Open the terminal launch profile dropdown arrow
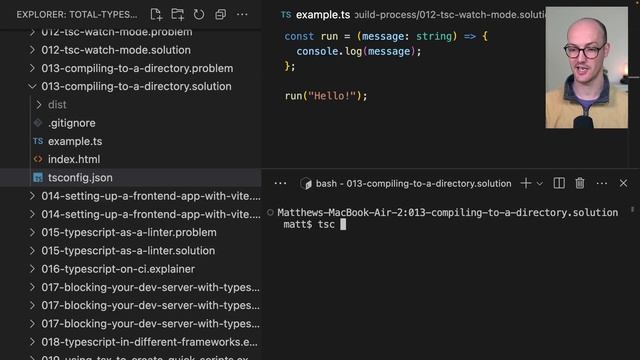 pos(540,184)
